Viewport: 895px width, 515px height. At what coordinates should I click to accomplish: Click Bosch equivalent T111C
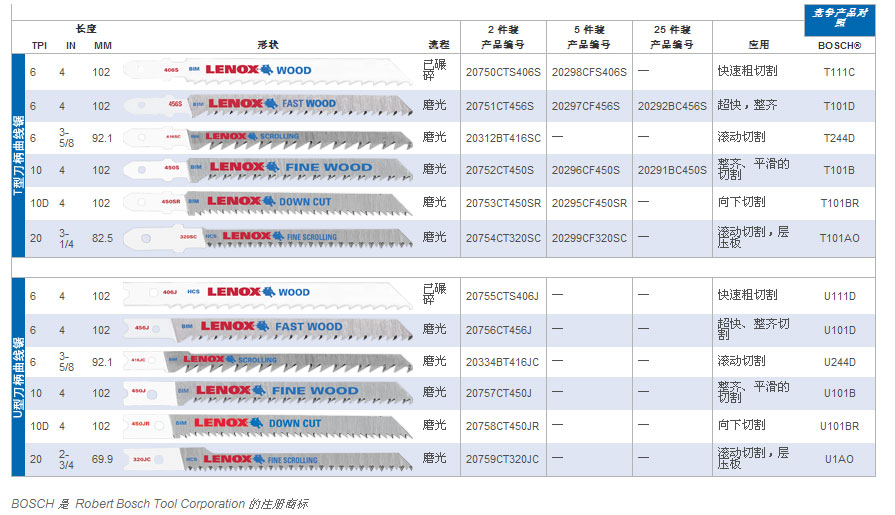[x=839, y=72]
